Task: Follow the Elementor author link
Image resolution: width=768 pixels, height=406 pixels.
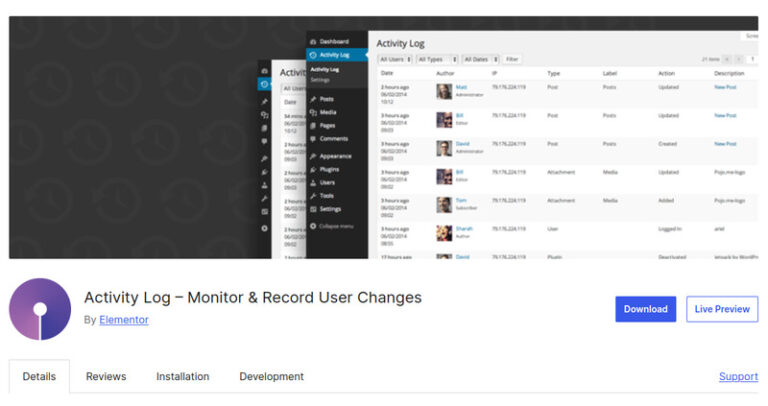Action: tap(124, 320)
